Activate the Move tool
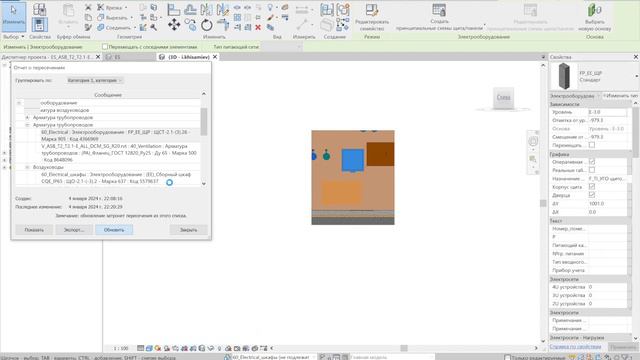The image size is (640, 360). point(174,25)
